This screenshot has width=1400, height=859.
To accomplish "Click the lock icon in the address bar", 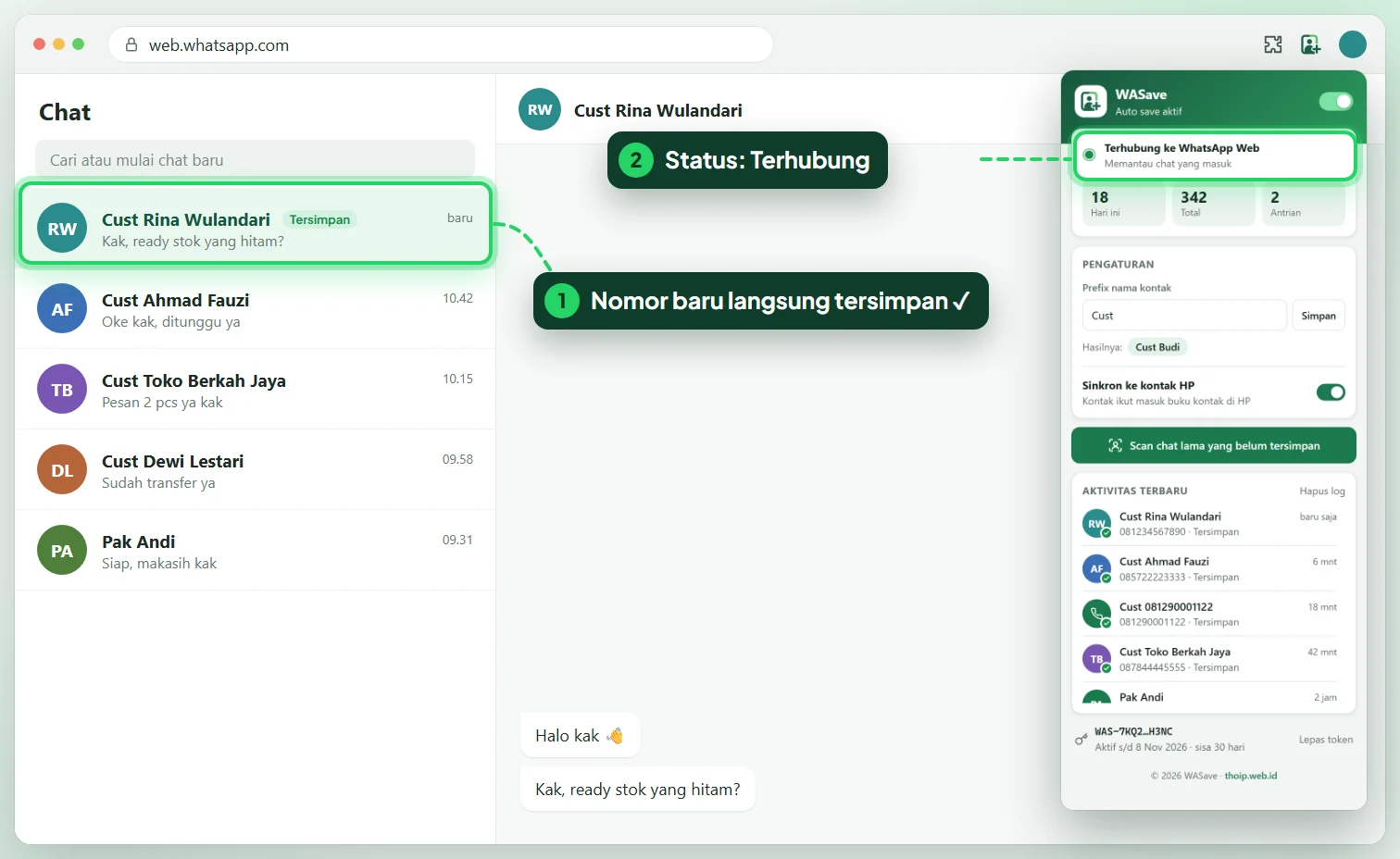I will click(131, 44).
